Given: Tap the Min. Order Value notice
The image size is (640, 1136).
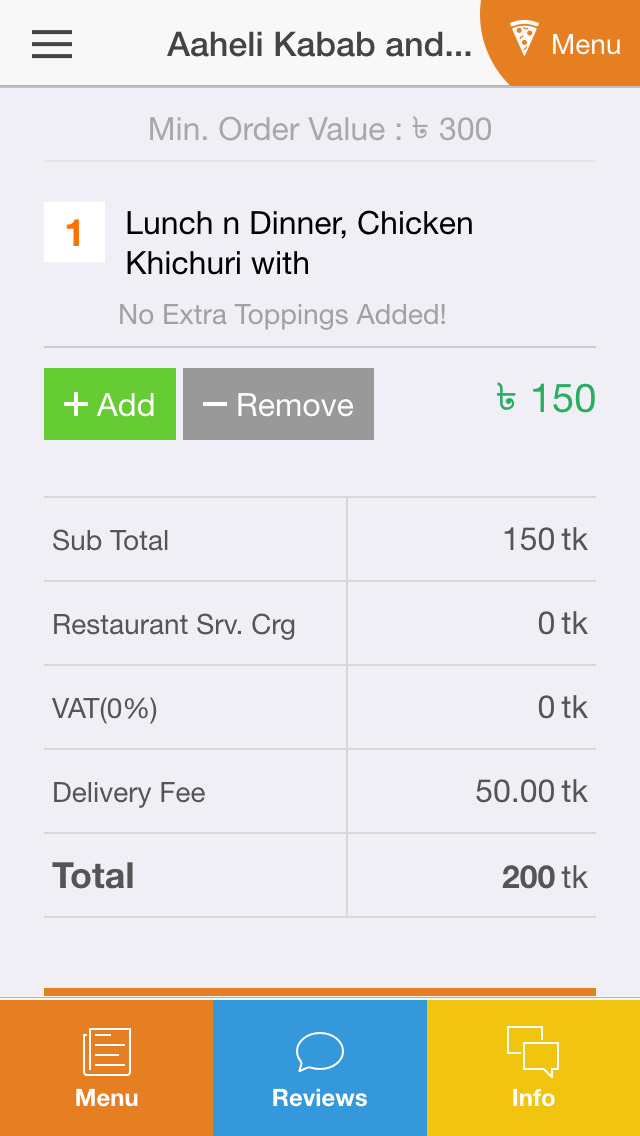Looking at the screenshot, I should click(320, 129).
